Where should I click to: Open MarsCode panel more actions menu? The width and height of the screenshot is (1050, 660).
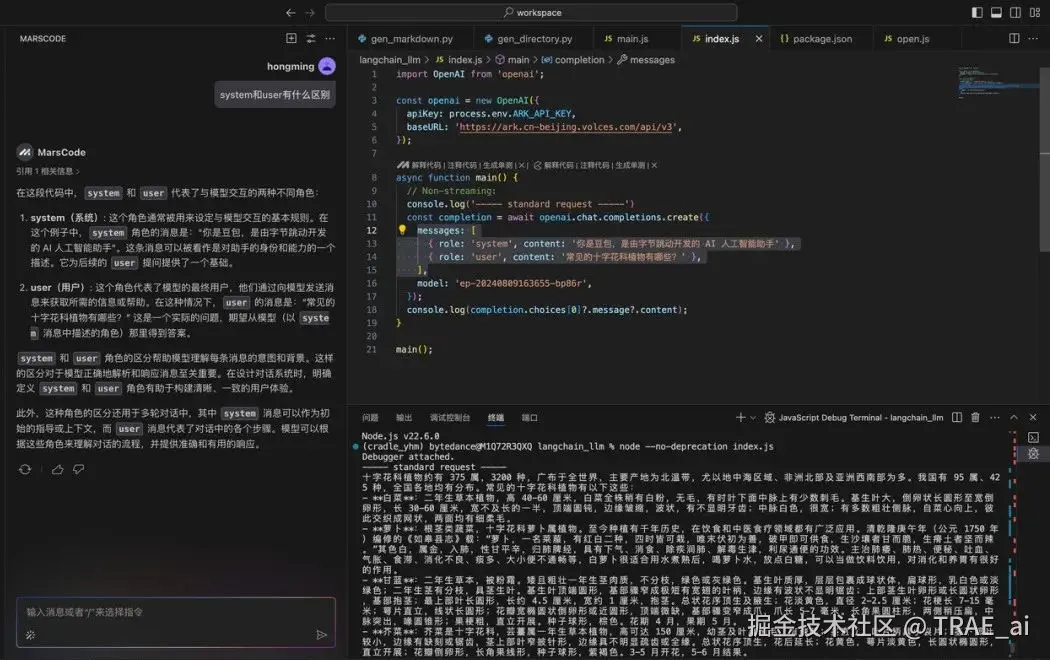point(330,39)
